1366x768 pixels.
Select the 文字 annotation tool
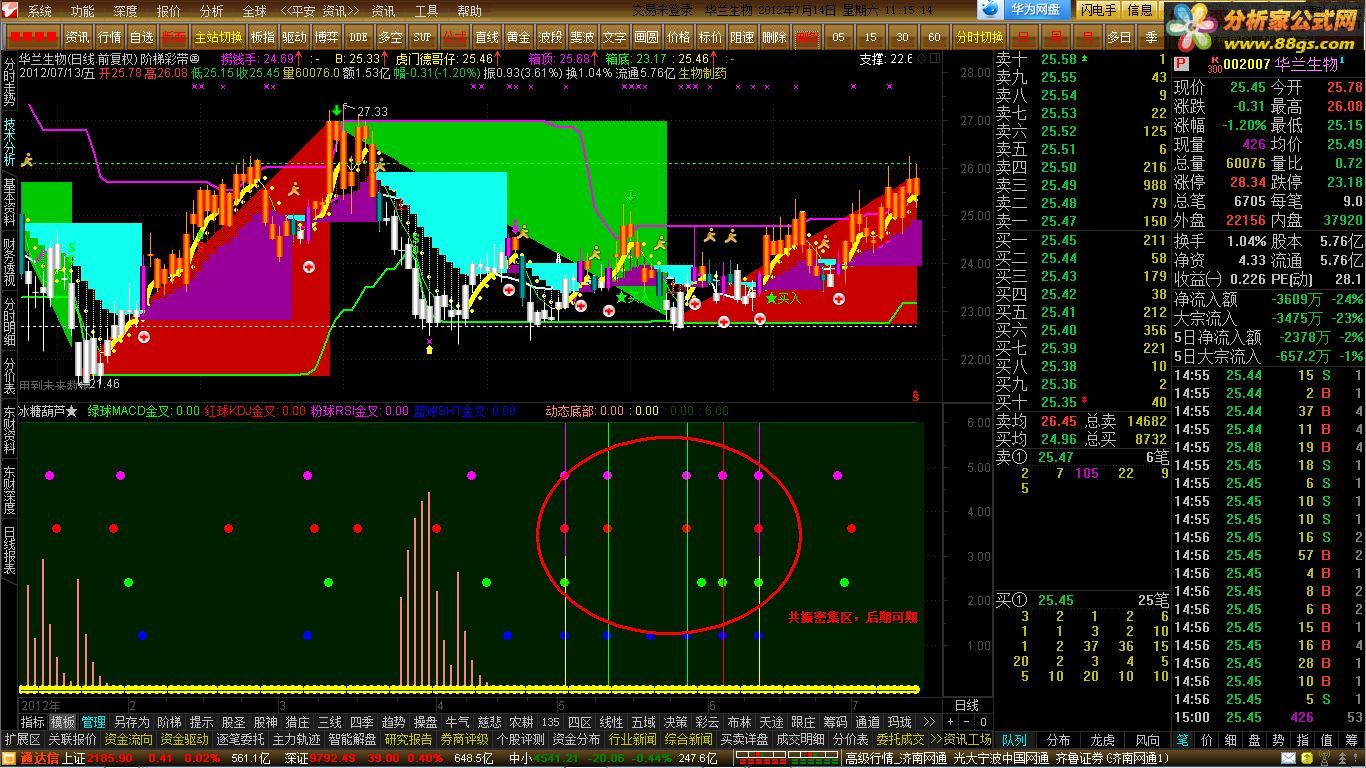(x=614, y=37)
